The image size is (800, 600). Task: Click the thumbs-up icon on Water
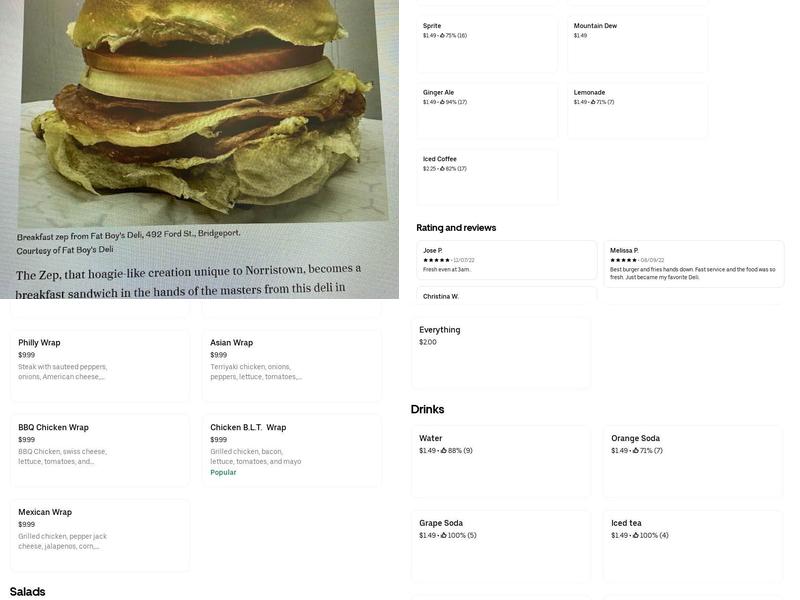[x=443, y=451]
